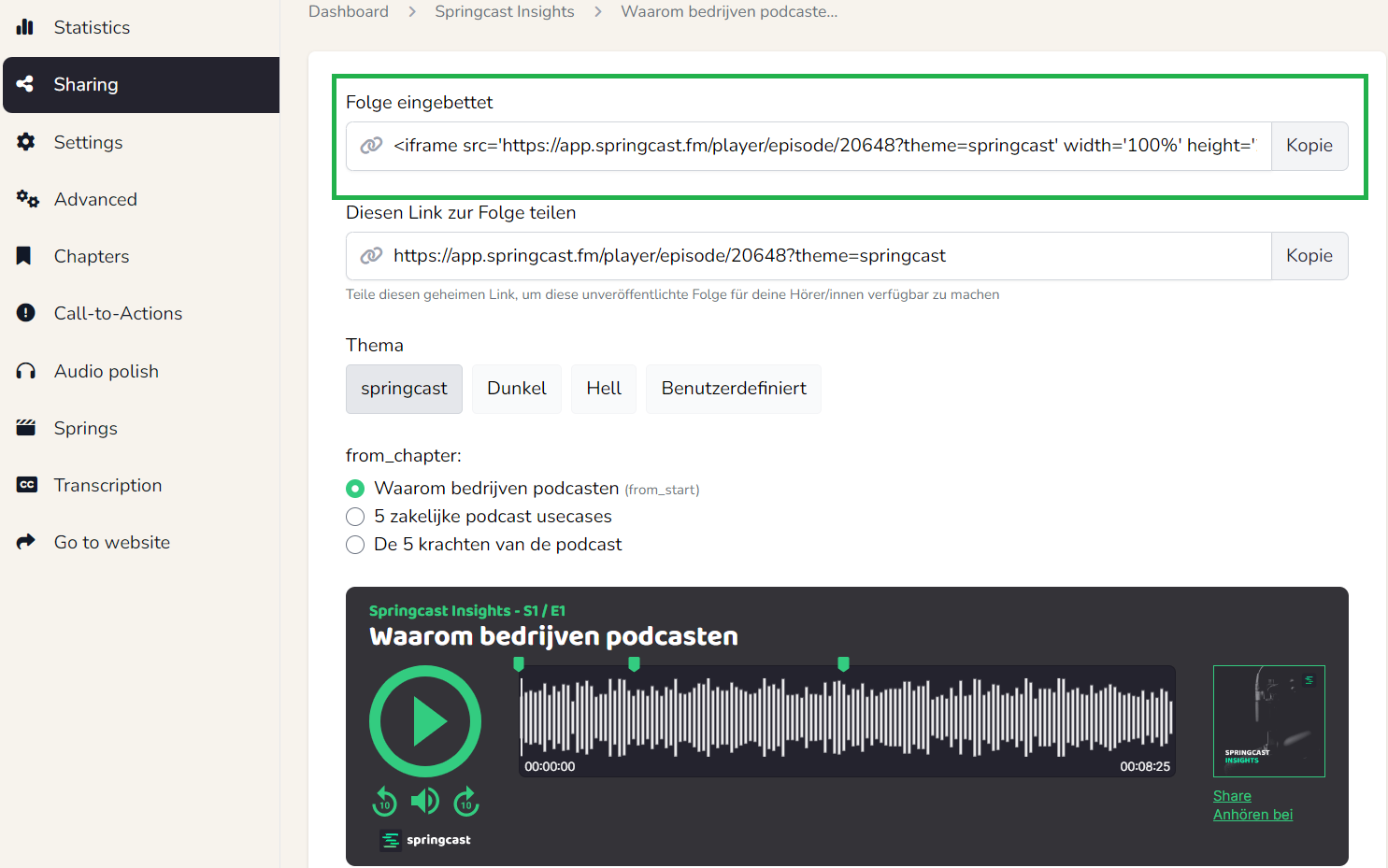Click the Go to website arrow icon
This screenshot has width=1388, height=868.
pos(26,542)
